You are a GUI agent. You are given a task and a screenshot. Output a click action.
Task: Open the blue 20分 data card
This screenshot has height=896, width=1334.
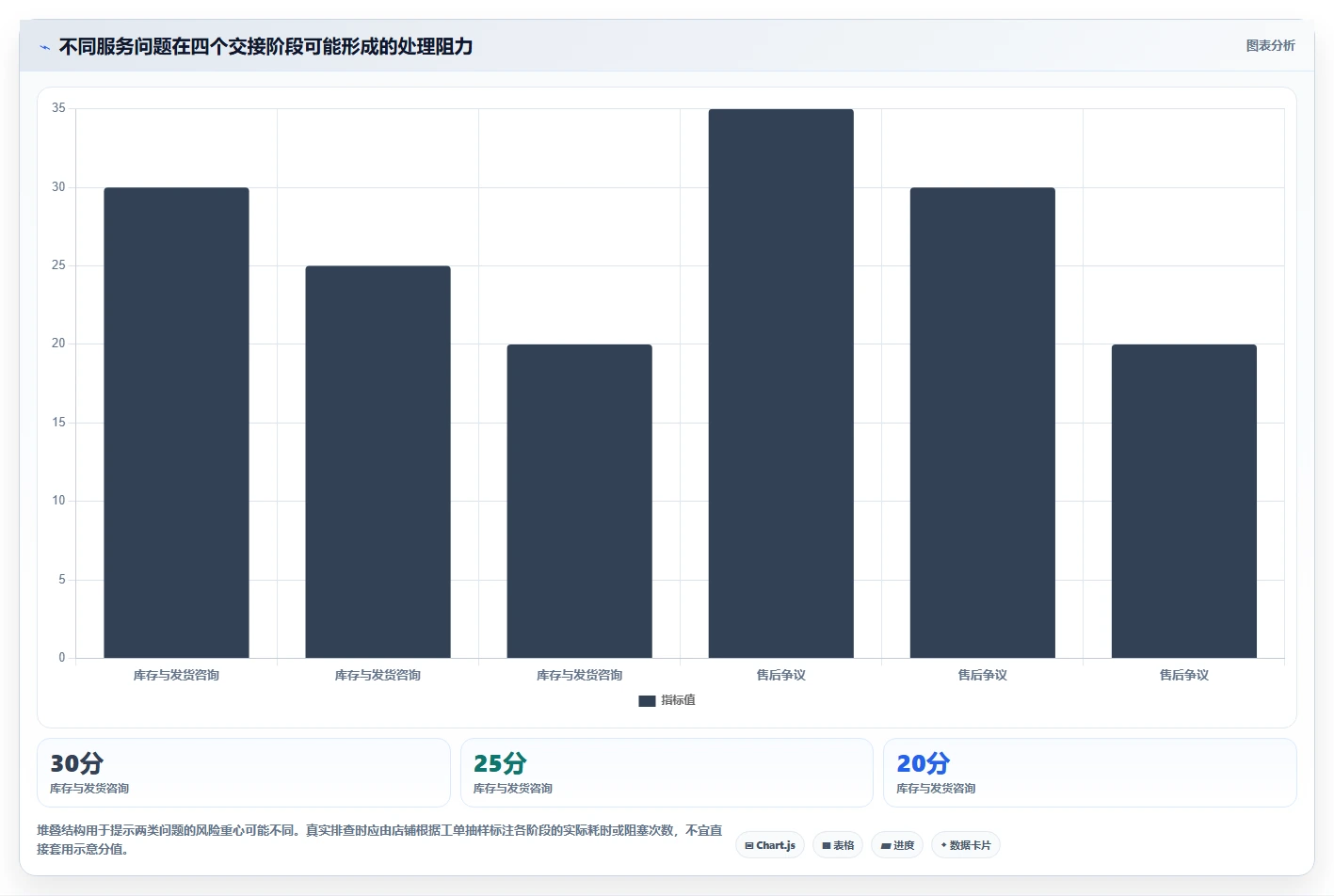coord(1089,773)
